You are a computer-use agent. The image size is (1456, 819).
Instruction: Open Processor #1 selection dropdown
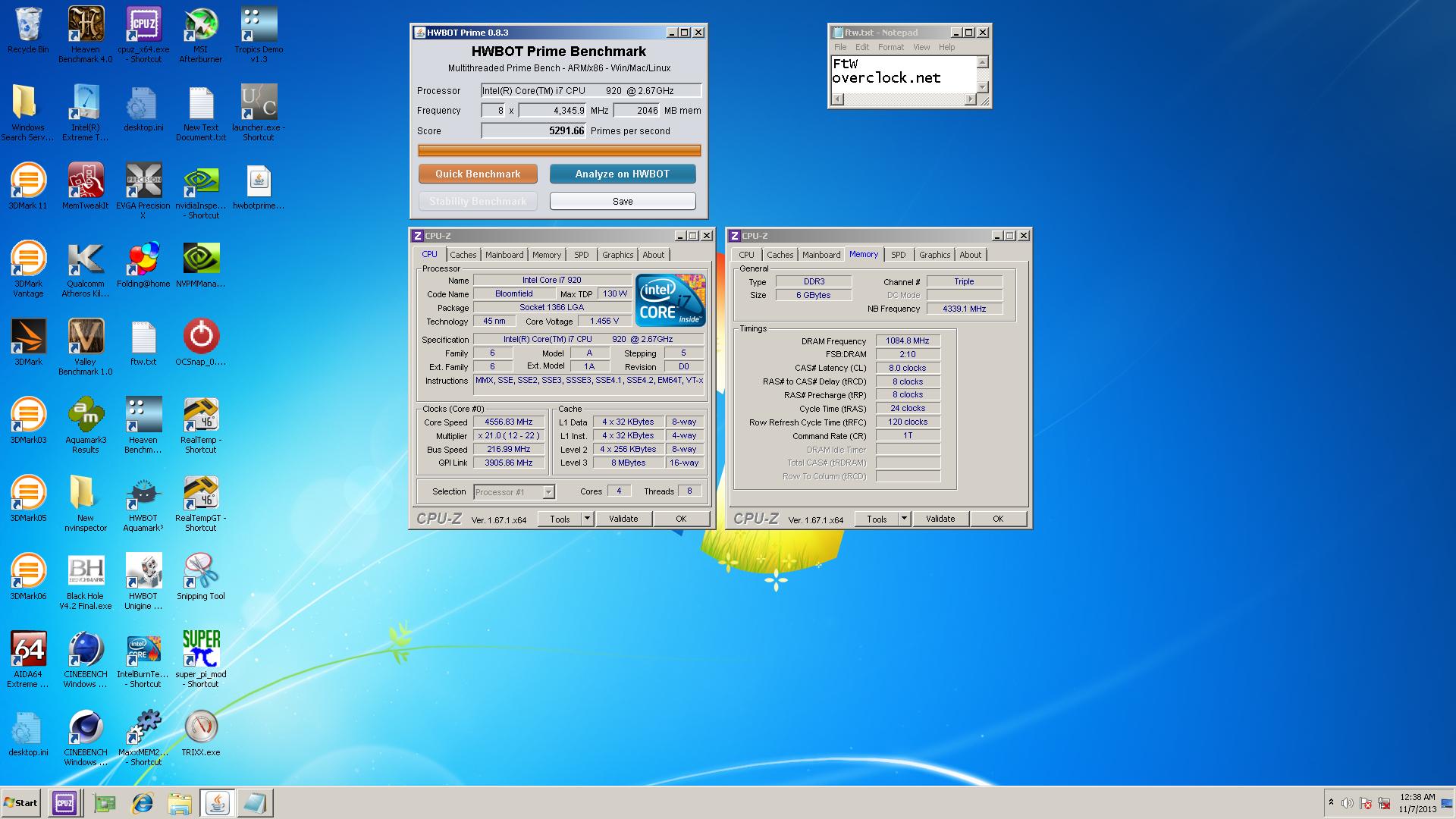pyautogui.click(x=514, y=492)
